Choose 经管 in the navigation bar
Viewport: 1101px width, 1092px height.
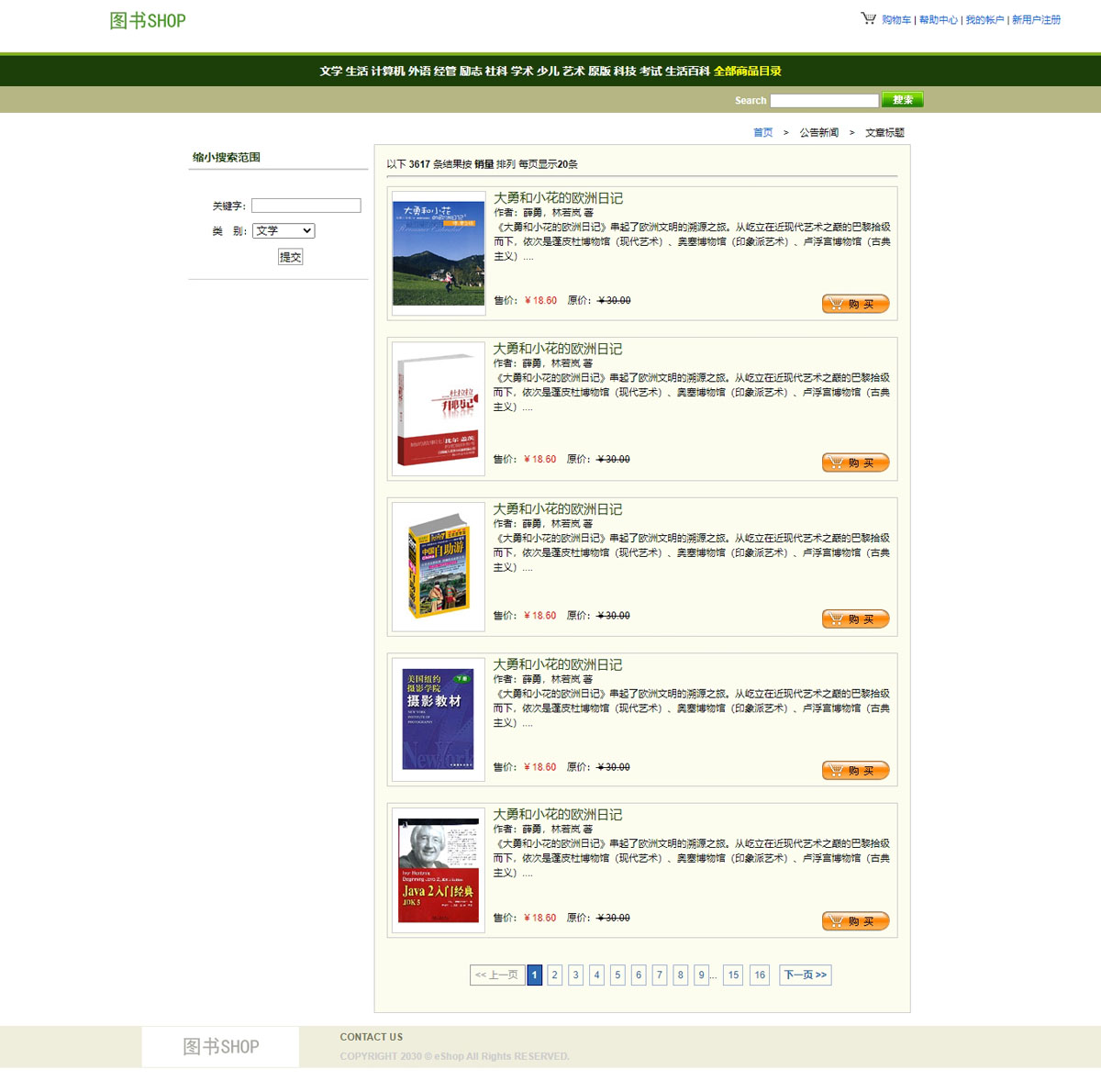[x=445, y=72]
